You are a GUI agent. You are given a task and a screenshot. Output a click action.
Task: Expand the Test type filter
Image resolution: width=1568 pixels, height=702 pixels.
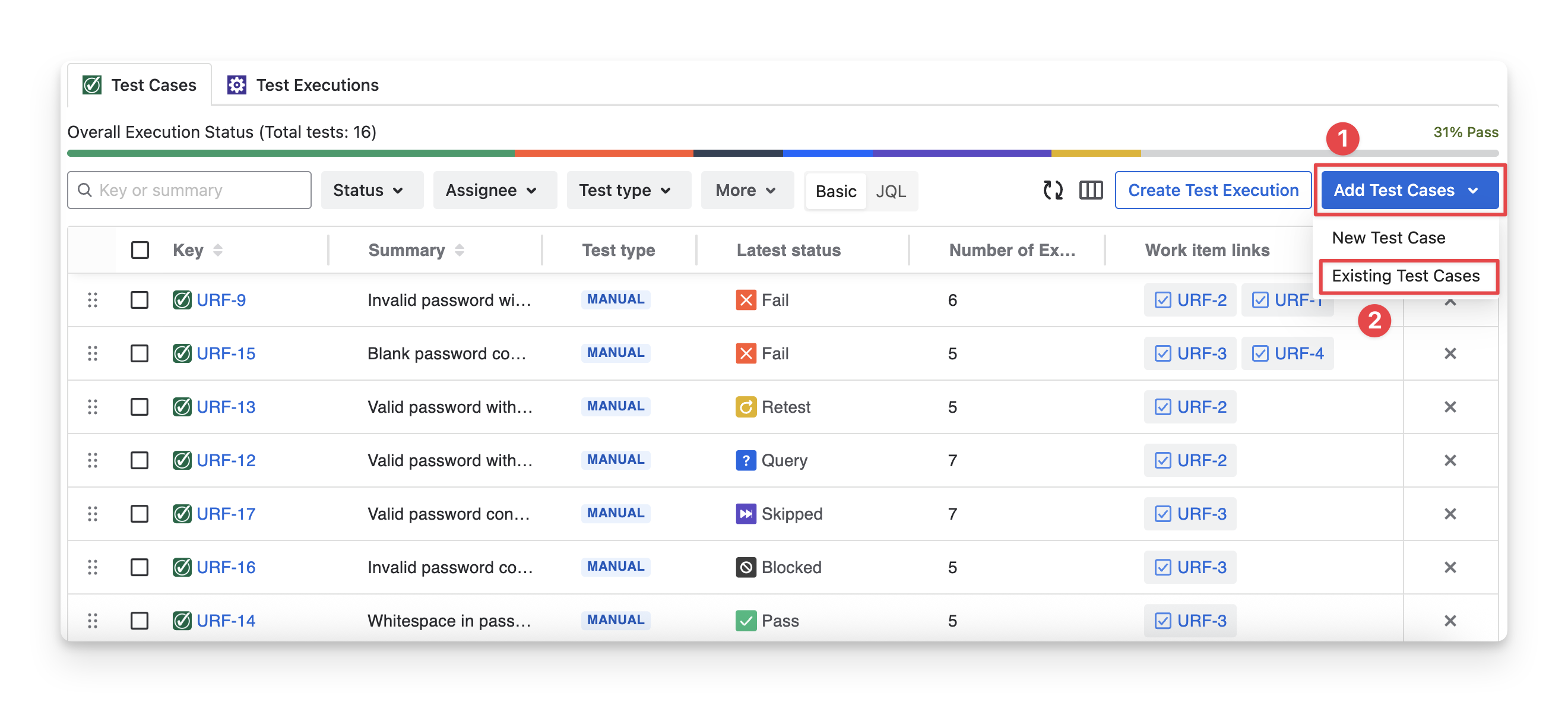pyautogui.click(x=625, y=191)
